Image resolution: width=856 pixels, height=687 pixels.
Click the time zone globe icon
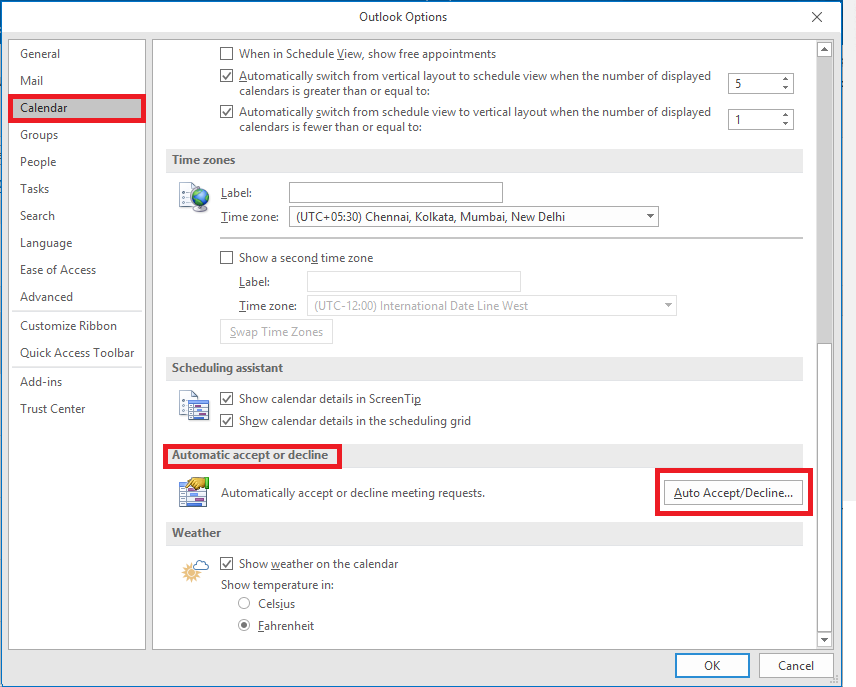tap(194, 197)
